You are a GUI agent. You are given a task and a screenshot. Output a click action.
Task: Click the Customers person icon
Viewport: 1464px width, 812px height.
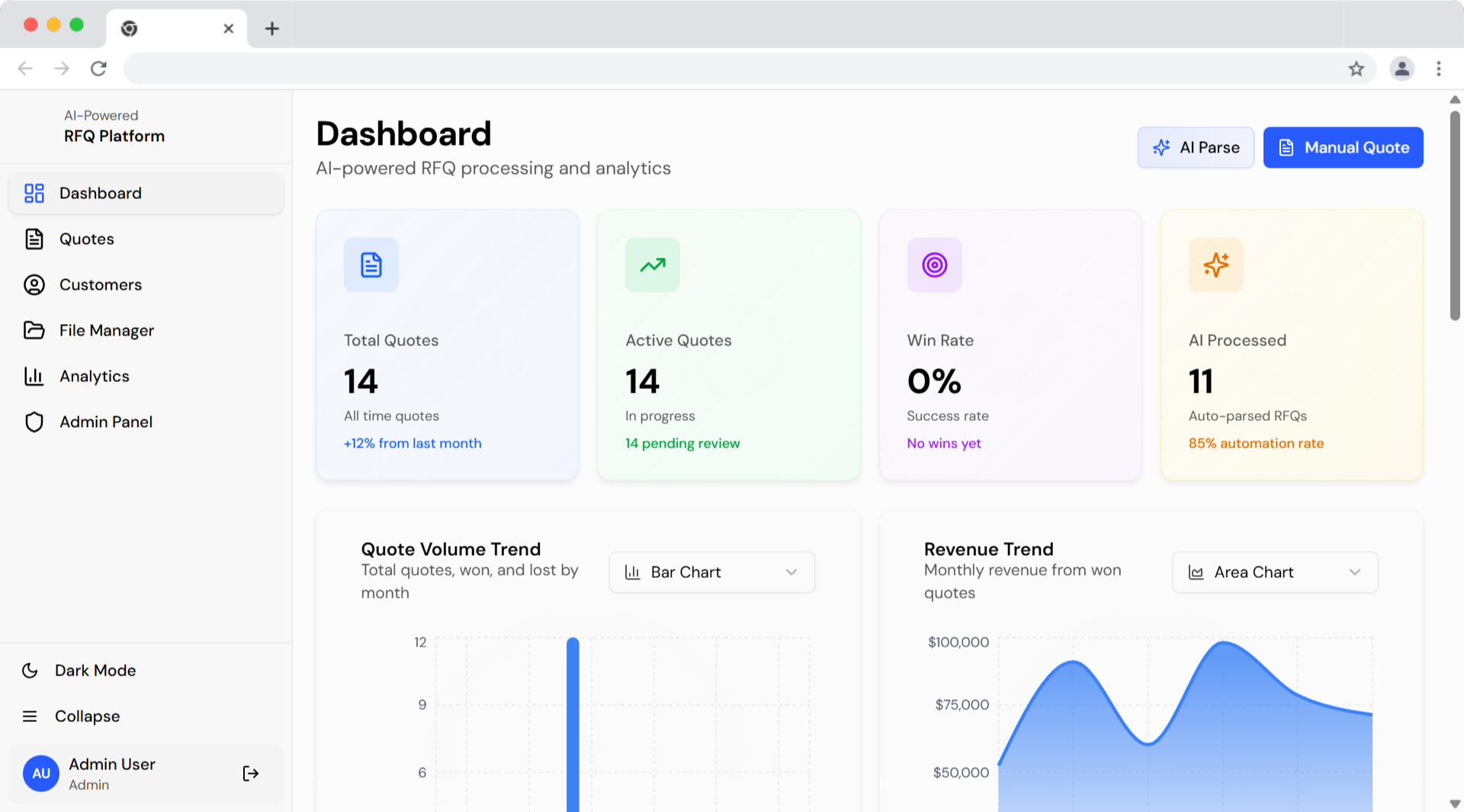click(x=34, y=284)
